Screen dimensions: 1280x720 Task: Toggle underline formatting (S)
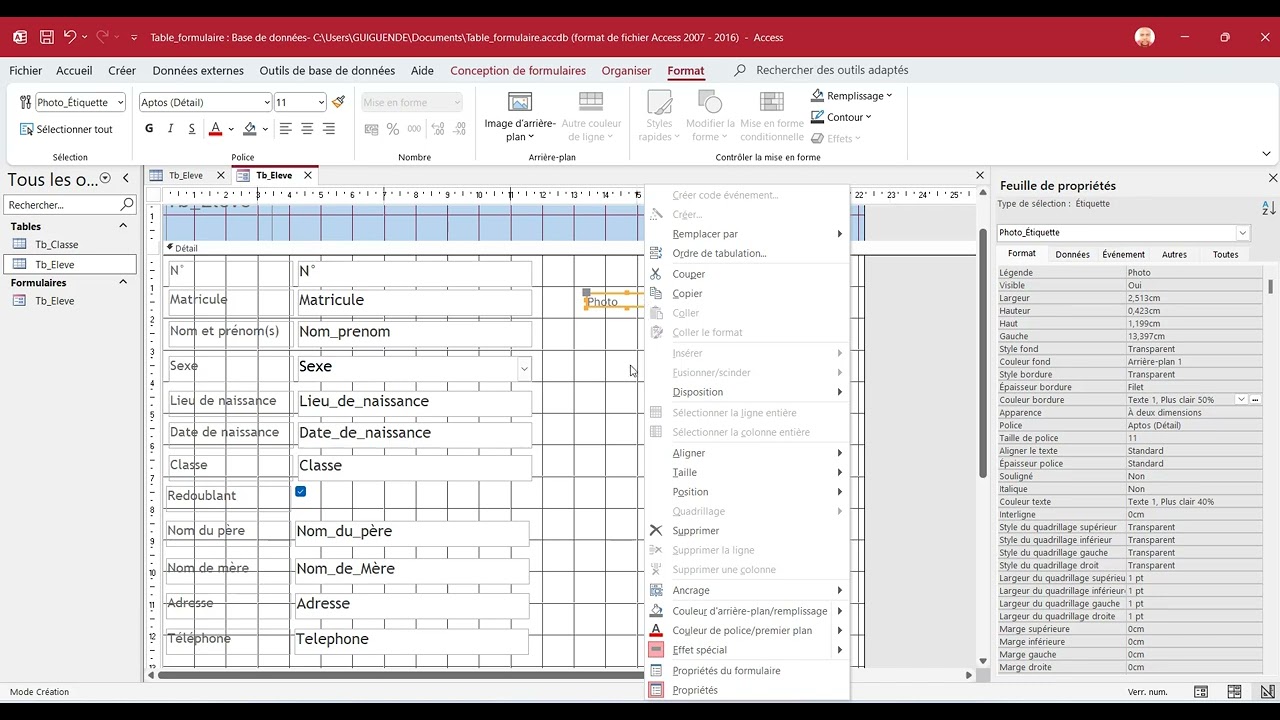(x=191, y=129)
